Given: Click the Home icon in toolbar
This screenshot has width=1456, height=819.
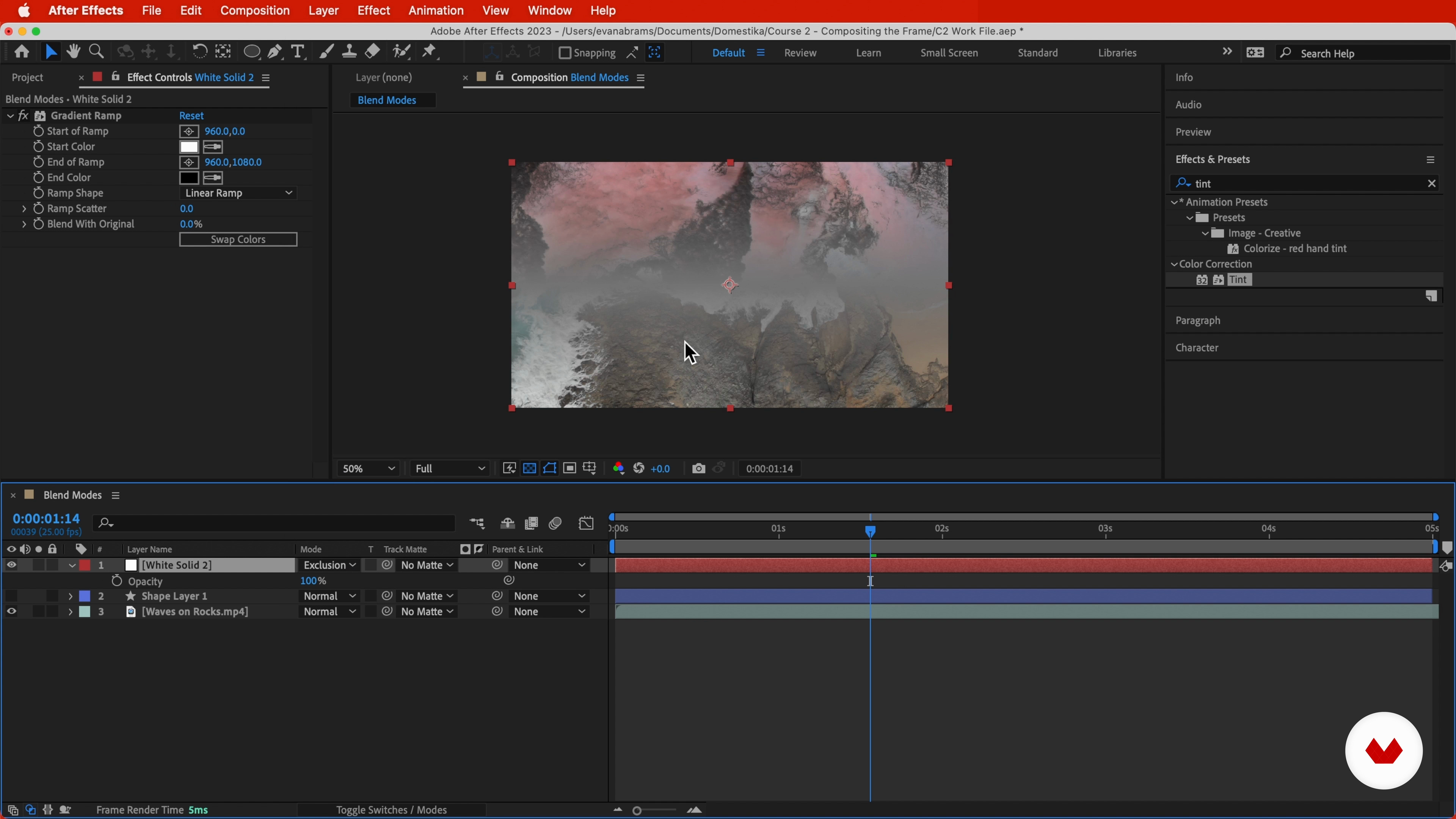Looking at the screenshot, I should tap(22, 52).
